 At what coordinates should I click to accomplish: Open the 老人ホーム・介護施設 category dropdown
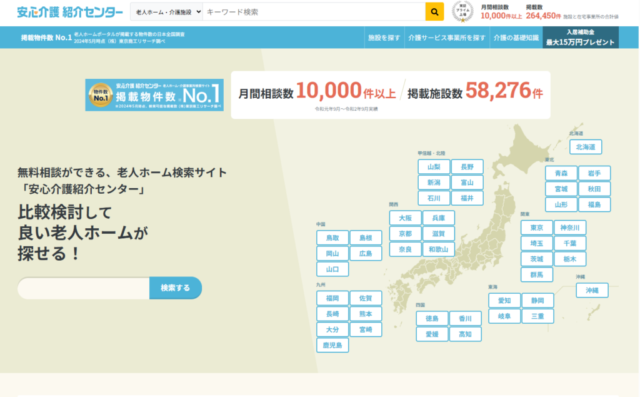(x=167, y=12)
